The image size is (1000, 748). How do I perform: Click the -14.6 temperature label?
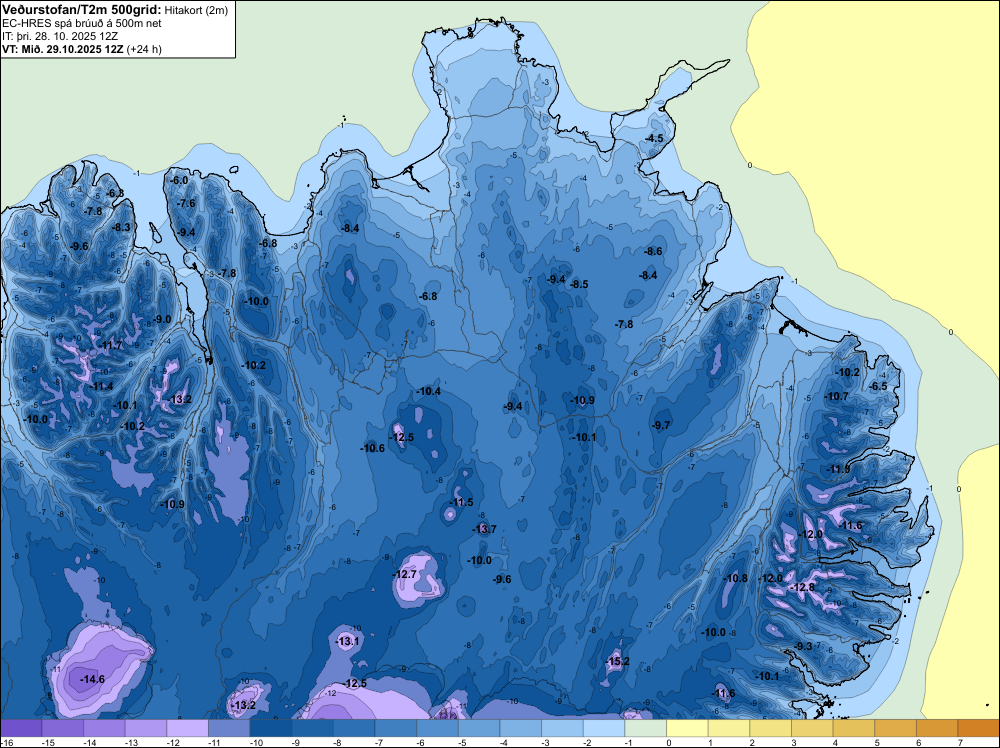pos(92,680)
